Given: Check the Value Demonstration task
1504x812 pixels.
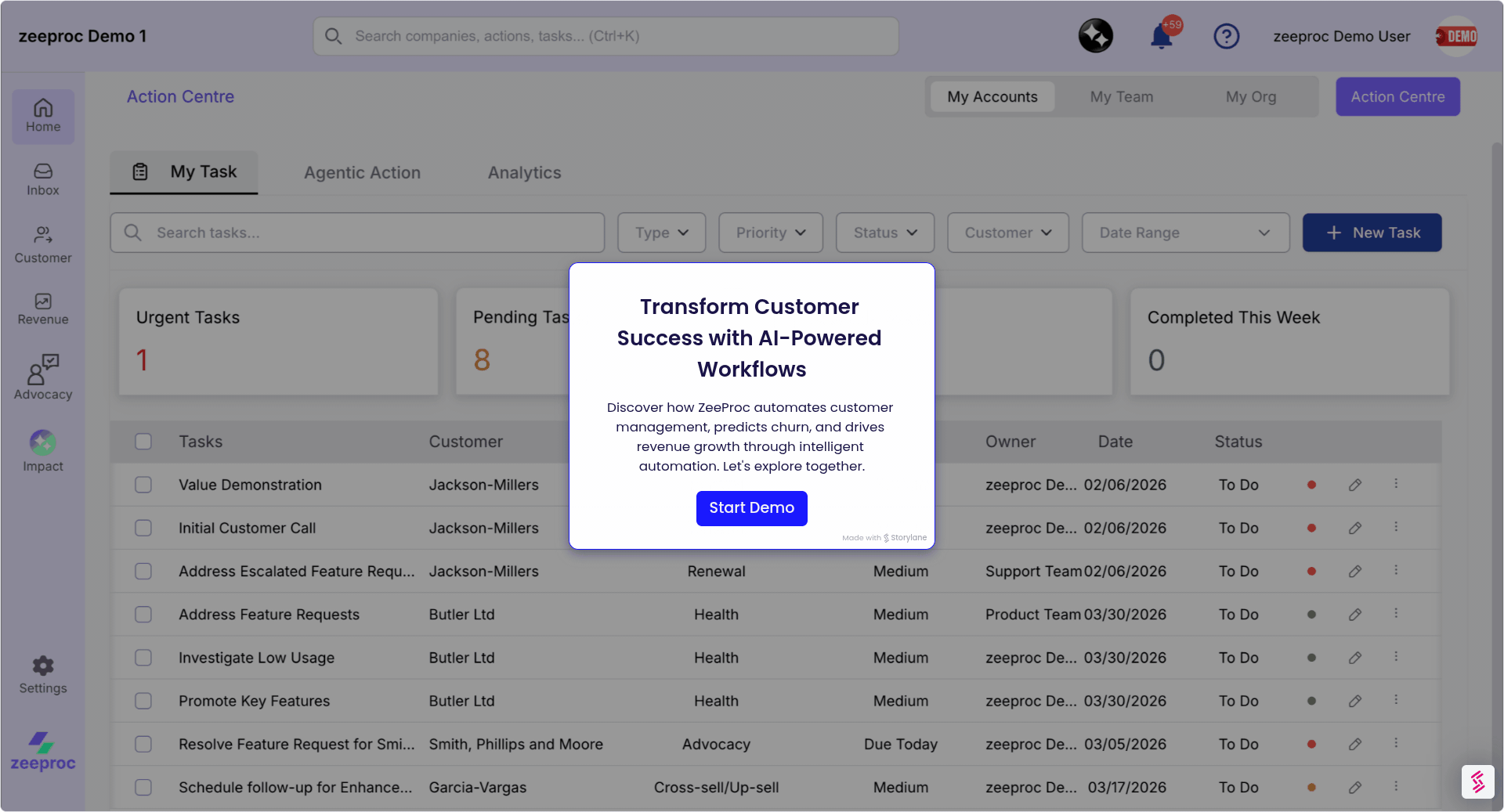Looking at the screenshot, I should [x=143, y=485].
